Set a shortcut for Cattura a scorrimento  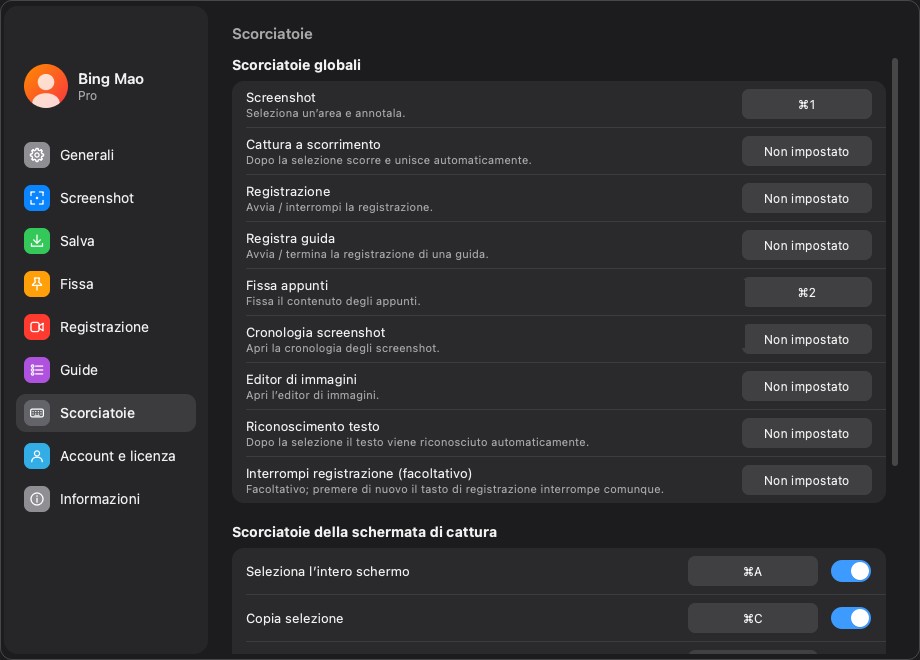pos(807,151)
